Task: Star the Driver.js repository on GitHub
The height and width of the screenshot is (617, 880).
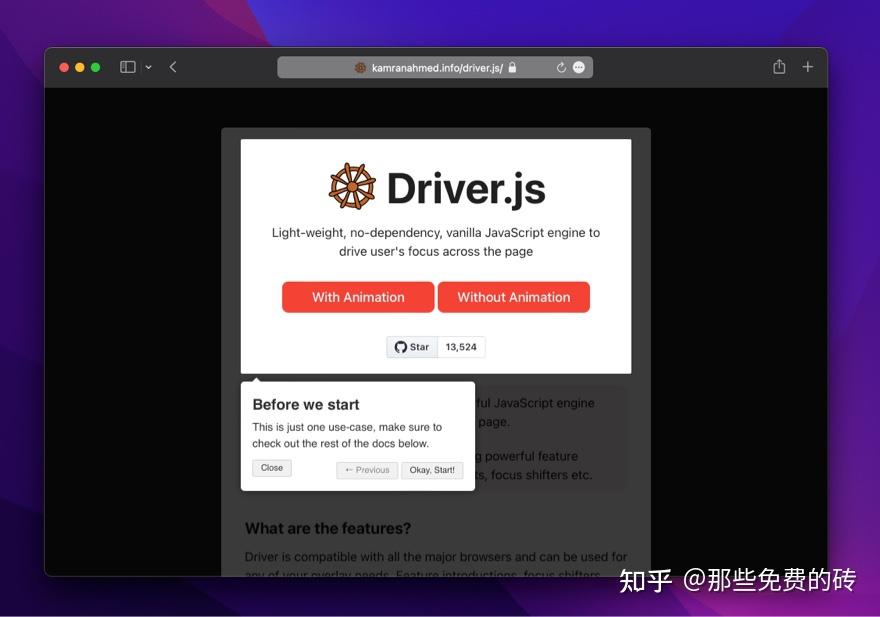Action: pos(412,346)
